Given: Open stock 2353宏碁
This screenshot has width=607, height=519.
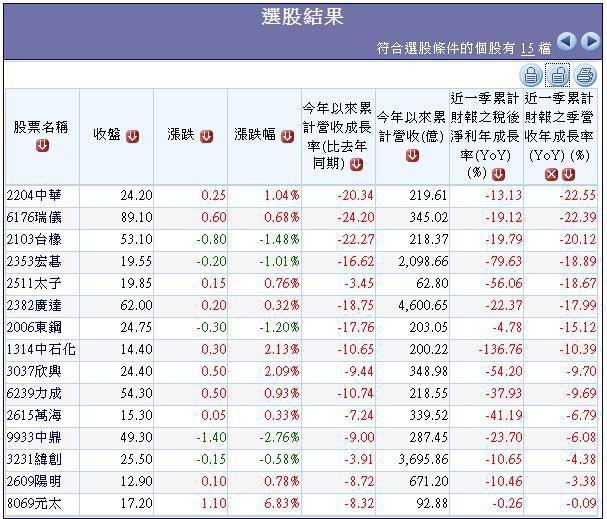Looking at the screenshot, I should (x=34, y=261).
